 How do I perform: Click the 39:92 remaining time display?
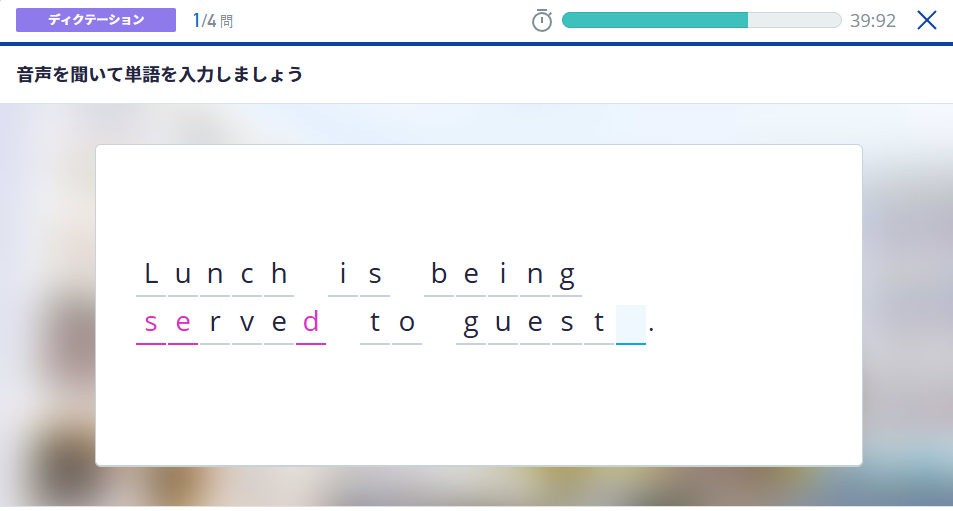(873, 20)
